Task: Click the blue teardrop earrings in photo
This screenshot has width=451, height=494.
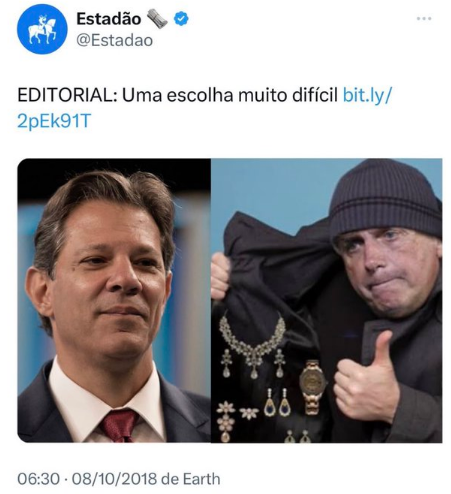Action: click(277, 403)
